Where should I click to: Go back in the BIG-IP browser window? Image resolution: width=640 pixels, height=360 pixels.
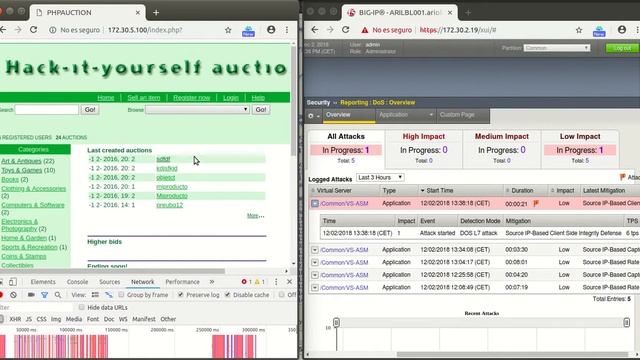pos(314,30)
